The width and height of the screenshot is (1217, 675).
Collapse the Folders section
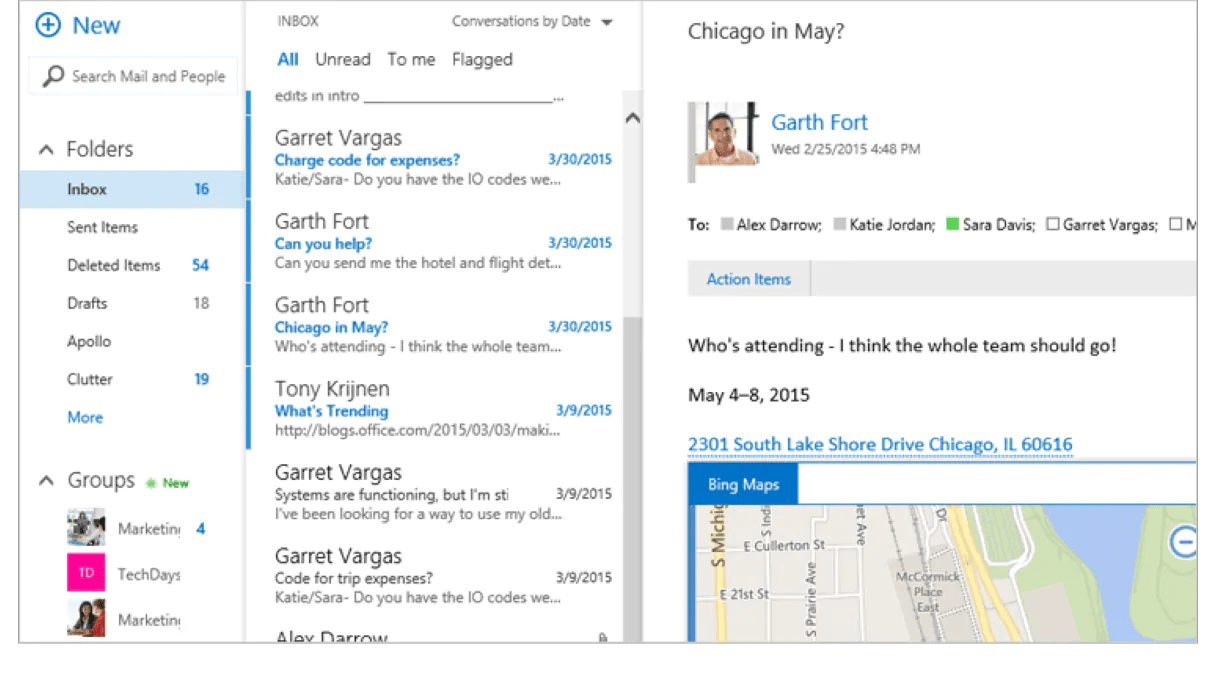[46, 148]
